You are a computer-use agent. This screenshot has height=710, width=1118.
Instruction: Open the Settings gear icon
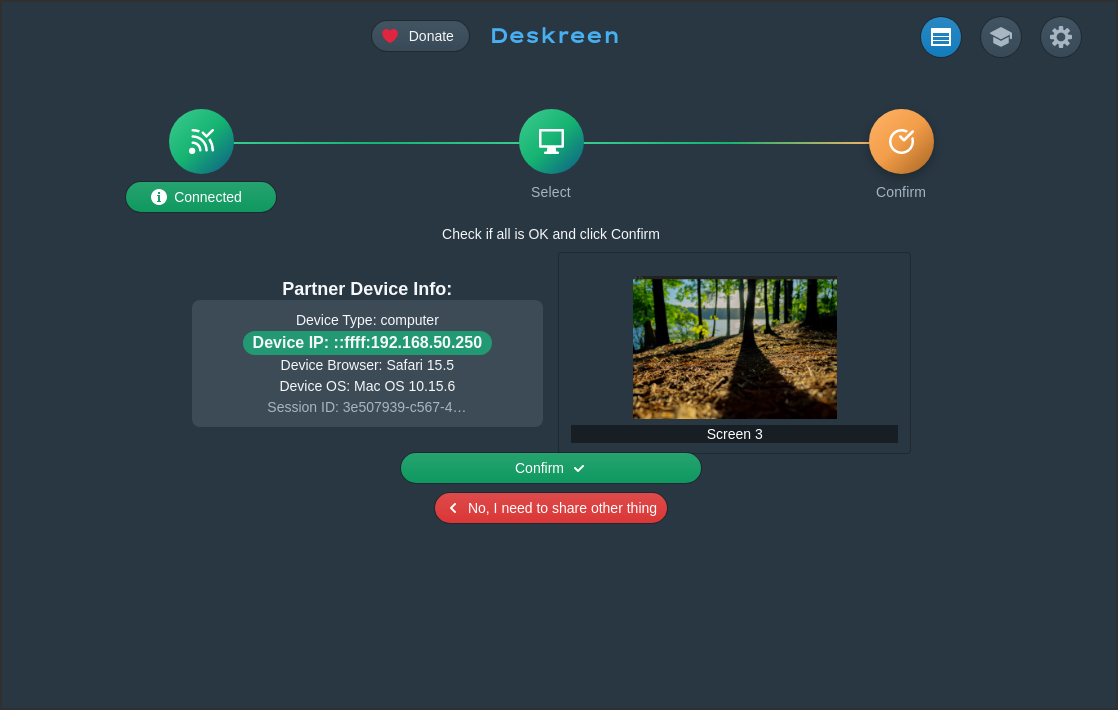(x=1060, y=37)
